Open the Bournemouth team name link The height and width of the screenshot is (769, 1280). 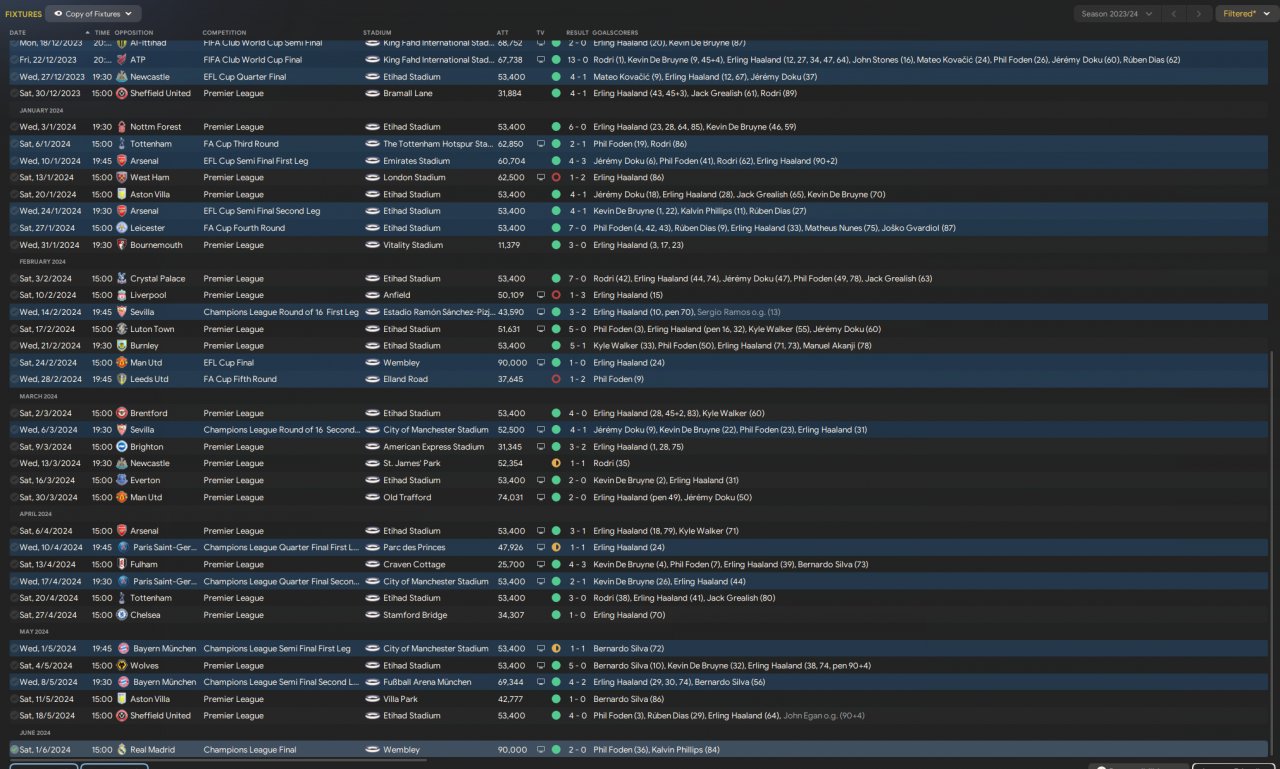[156, 245]
